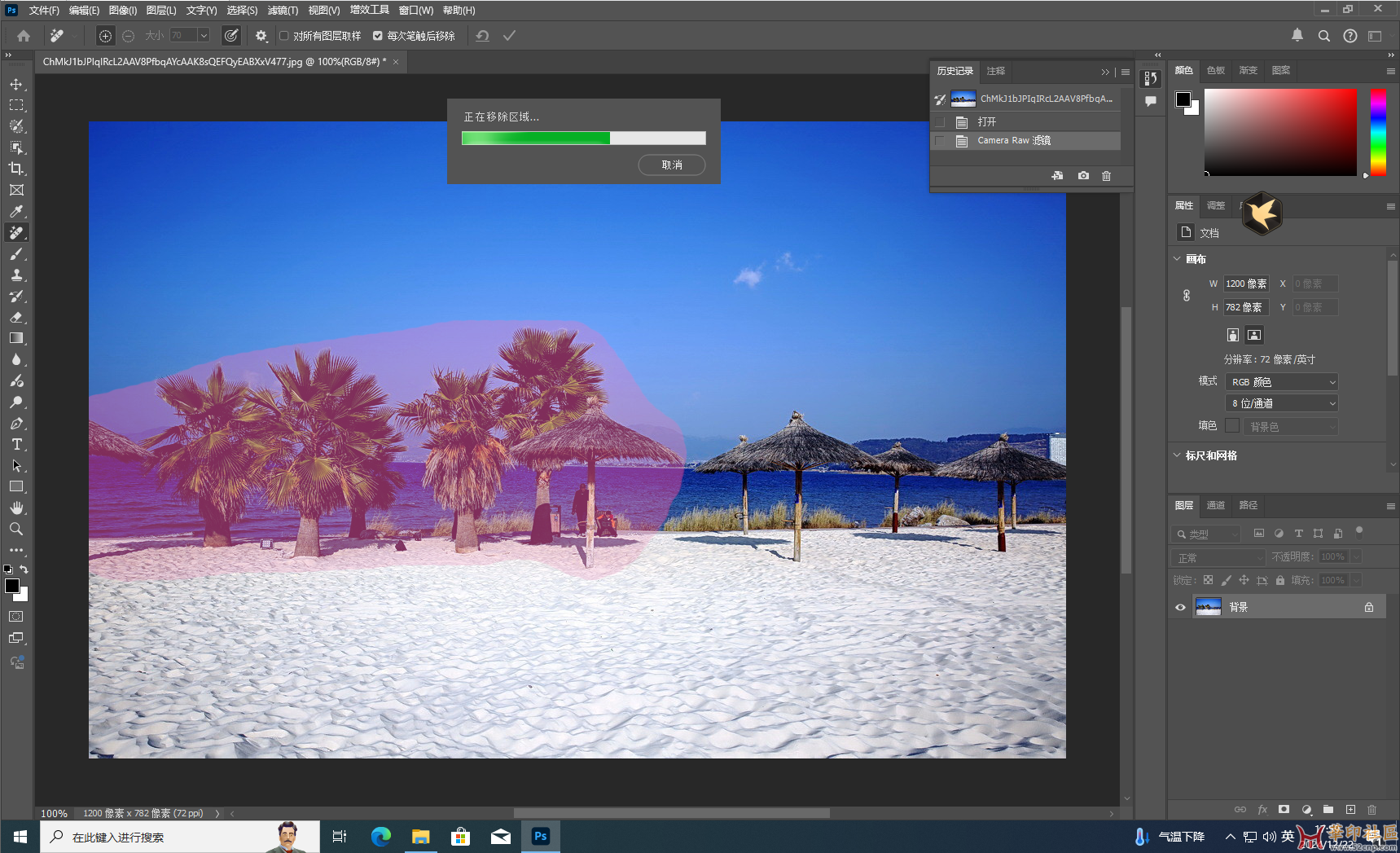Swap foreground and background colors

pyautogui.click(x=24, y=569)
